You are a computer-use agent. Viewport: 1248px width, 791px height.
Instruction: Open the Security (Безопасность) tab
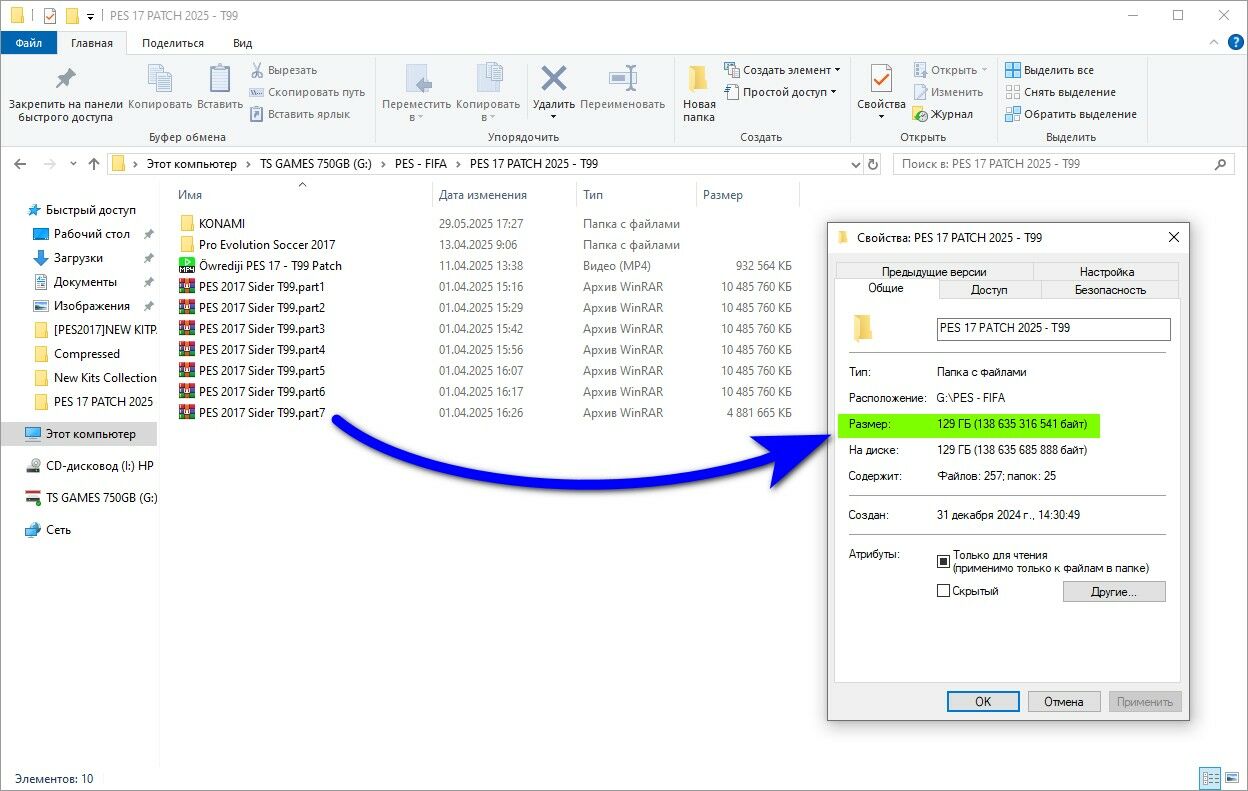click(1110, 290)
